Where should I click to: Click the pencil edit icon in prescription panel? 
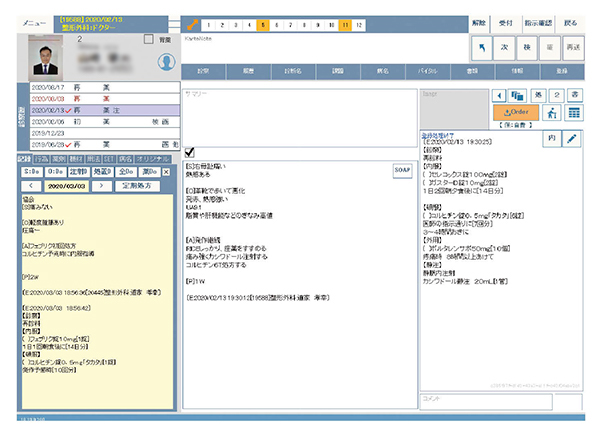click(571, 139)
